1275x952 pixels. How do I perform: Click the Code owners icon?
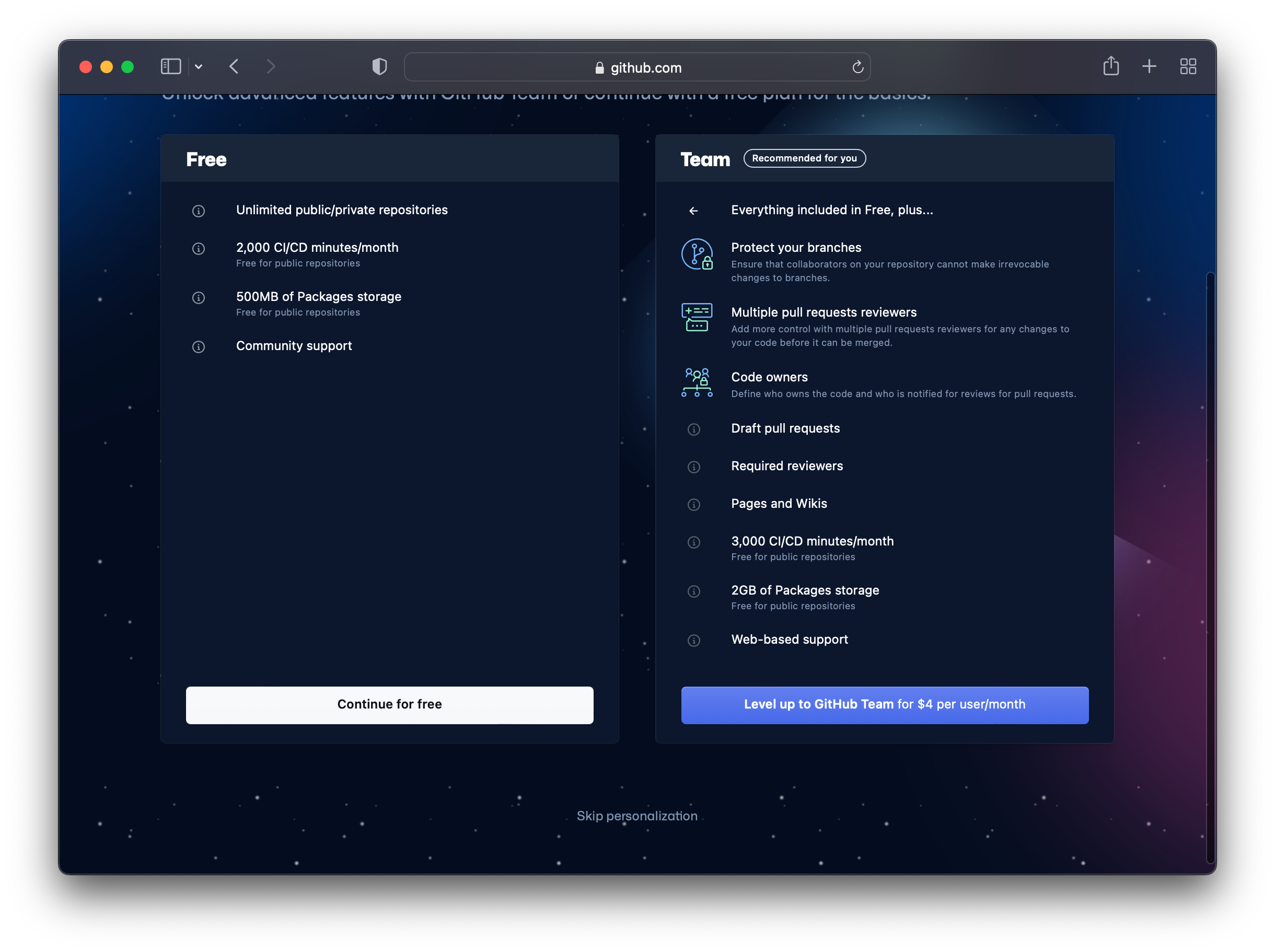697,382
